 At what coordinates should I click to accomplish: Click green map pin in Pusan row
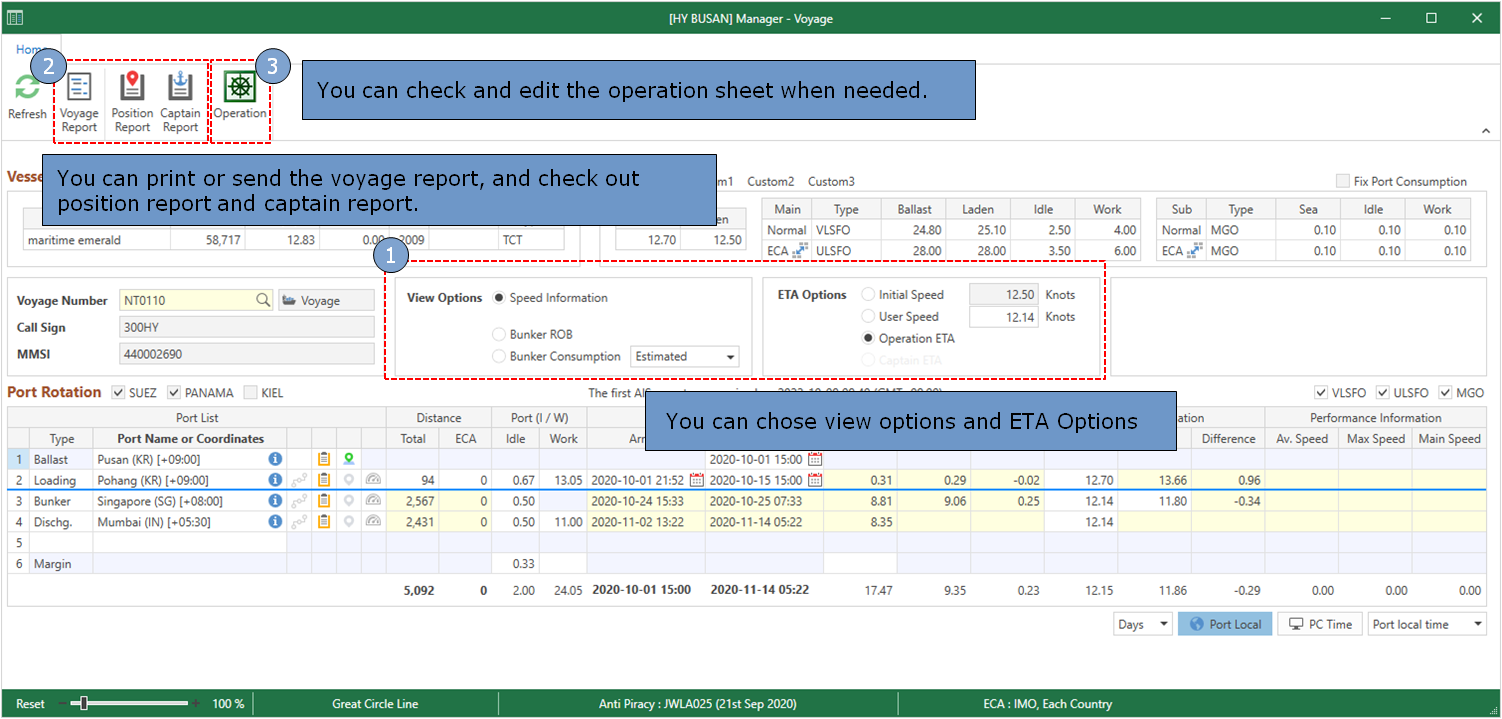(x=349, y=459)
